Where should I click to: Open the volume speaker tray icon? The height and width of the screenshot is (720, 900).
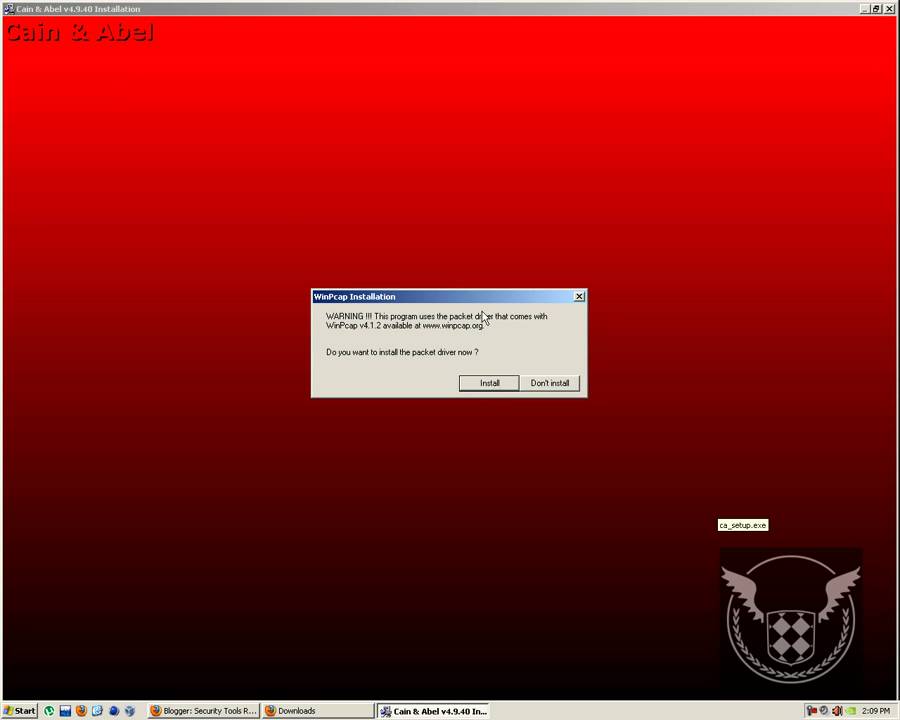(x=837, y=711)
